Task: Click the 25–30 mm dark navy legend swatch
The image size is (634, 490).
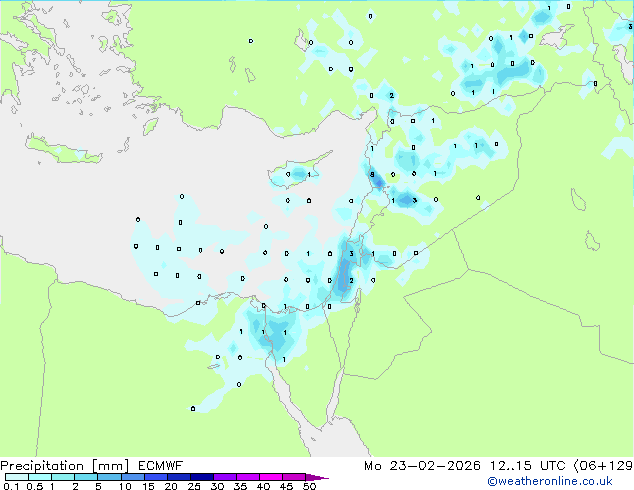Action: 201,477
